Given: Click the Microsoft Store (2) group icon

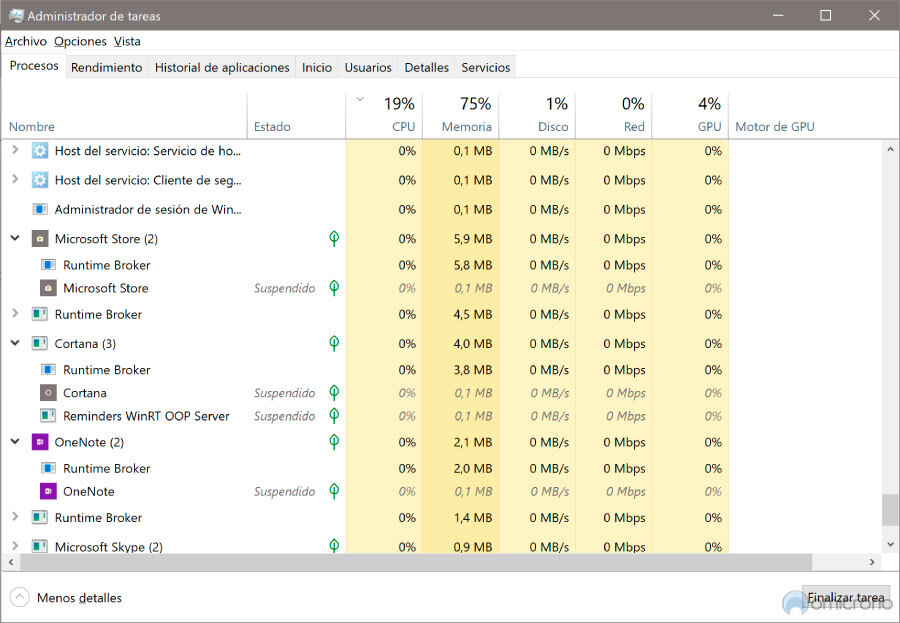Looking at the screenshot, I should [x=40, y=239].
